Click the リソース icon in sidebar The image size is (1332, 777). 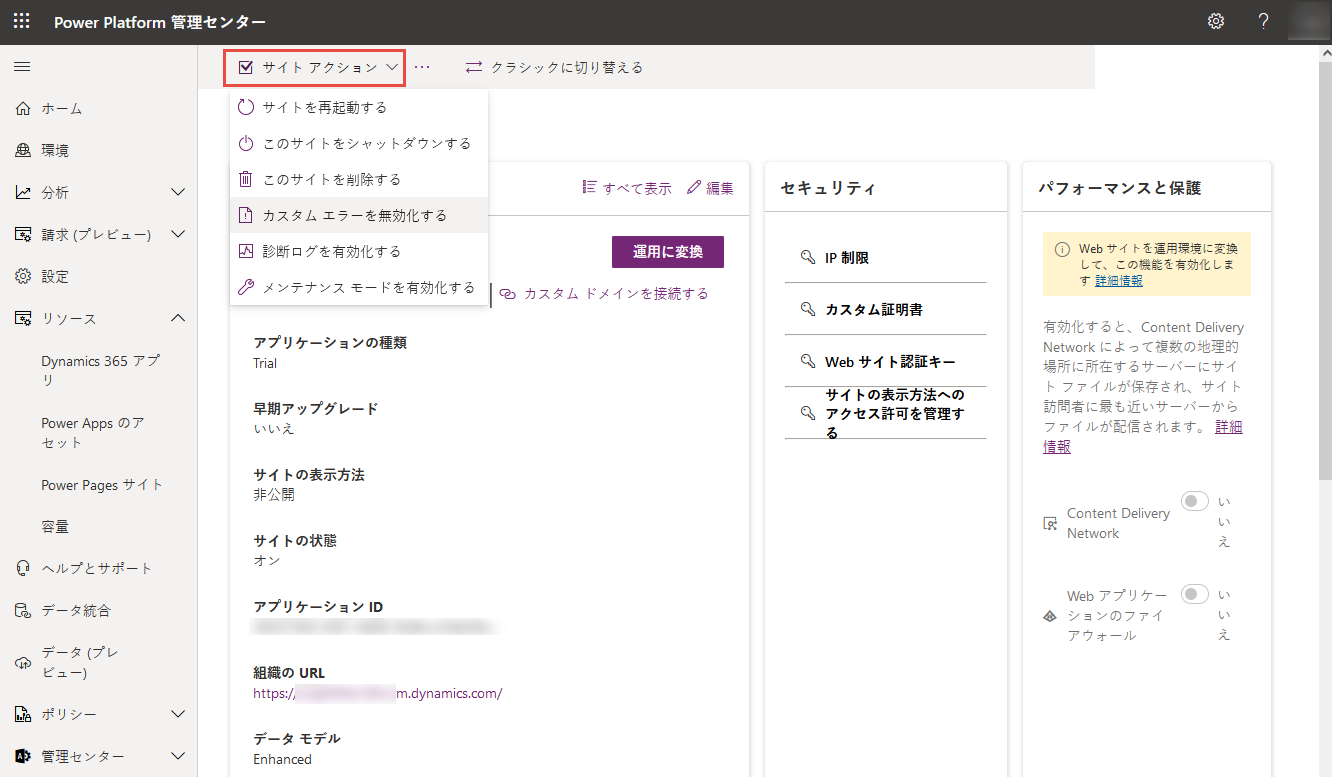pyautogui.click(x=23, y=318)
